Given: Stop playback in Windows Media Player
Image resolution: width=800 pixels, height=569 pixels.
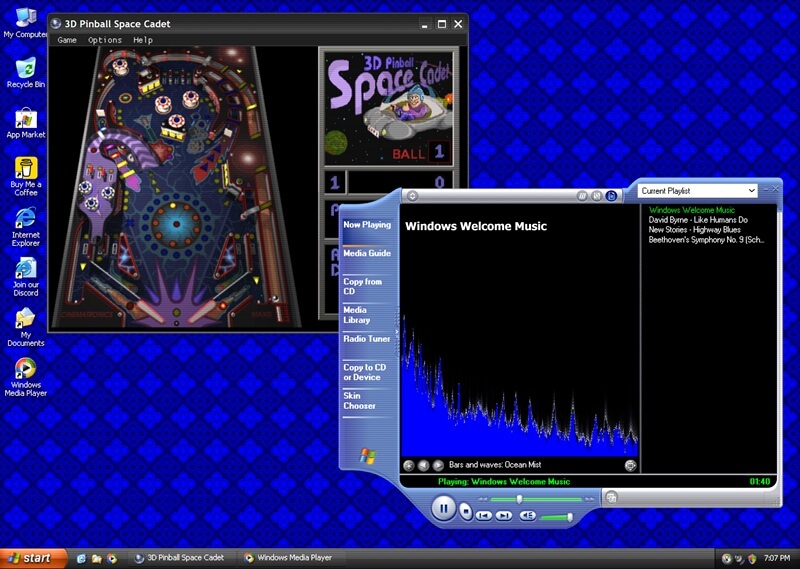Looking at the screenshot, I should [x=465, y=510].
